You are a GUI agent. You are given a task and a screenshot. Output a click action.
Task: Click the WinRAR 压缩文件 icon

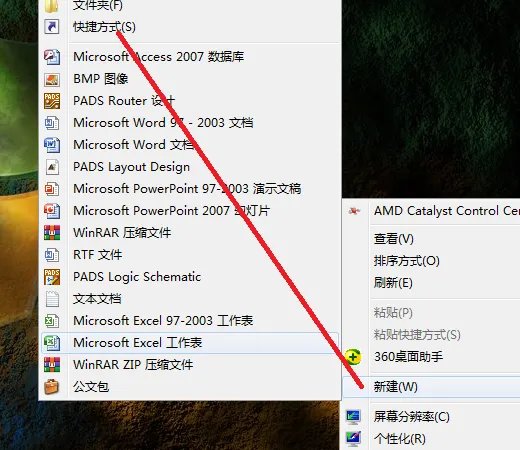pos(52,233)
